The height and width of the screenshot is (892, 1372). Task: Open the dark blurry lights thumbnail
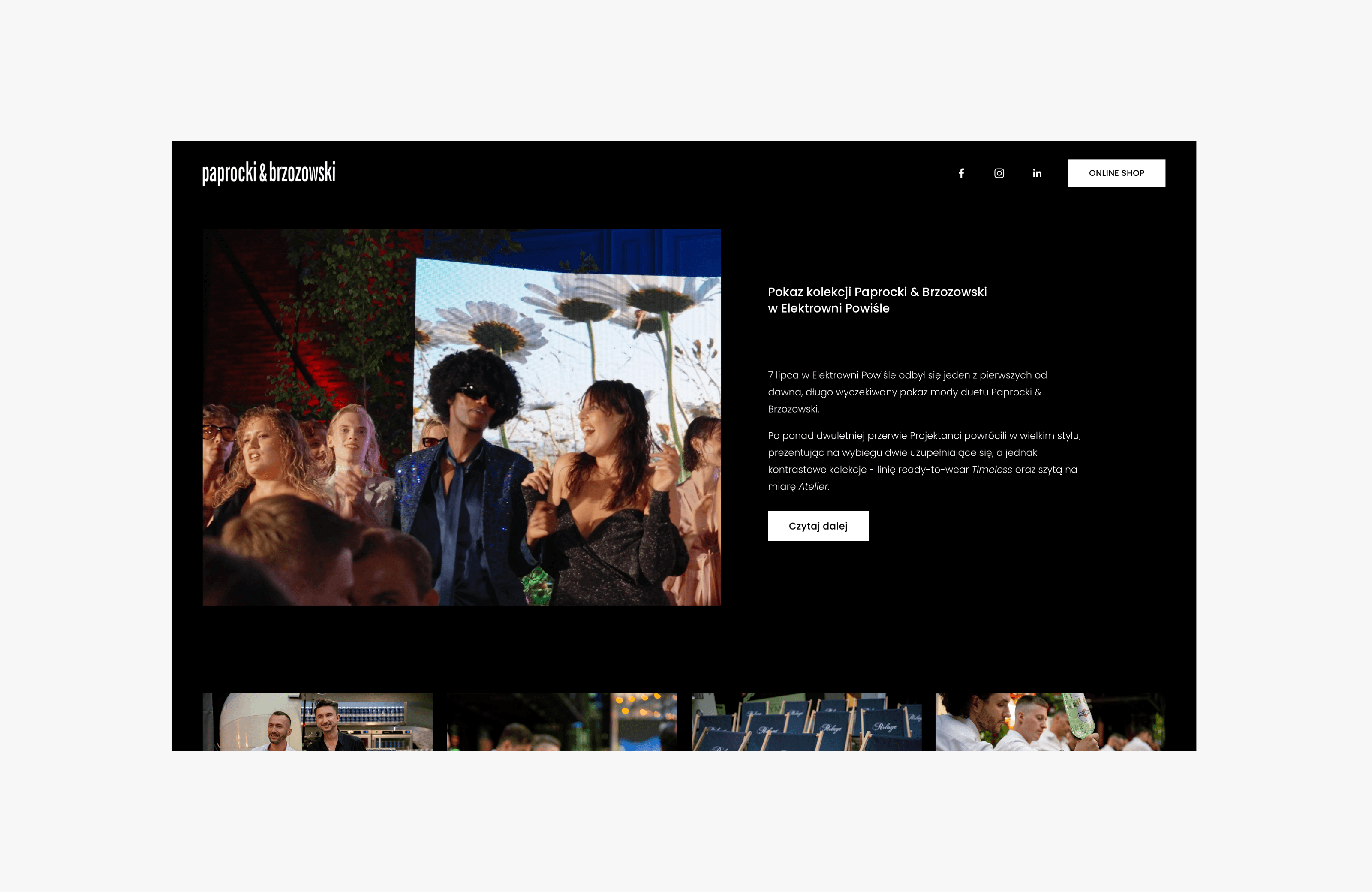coord(562,722)
